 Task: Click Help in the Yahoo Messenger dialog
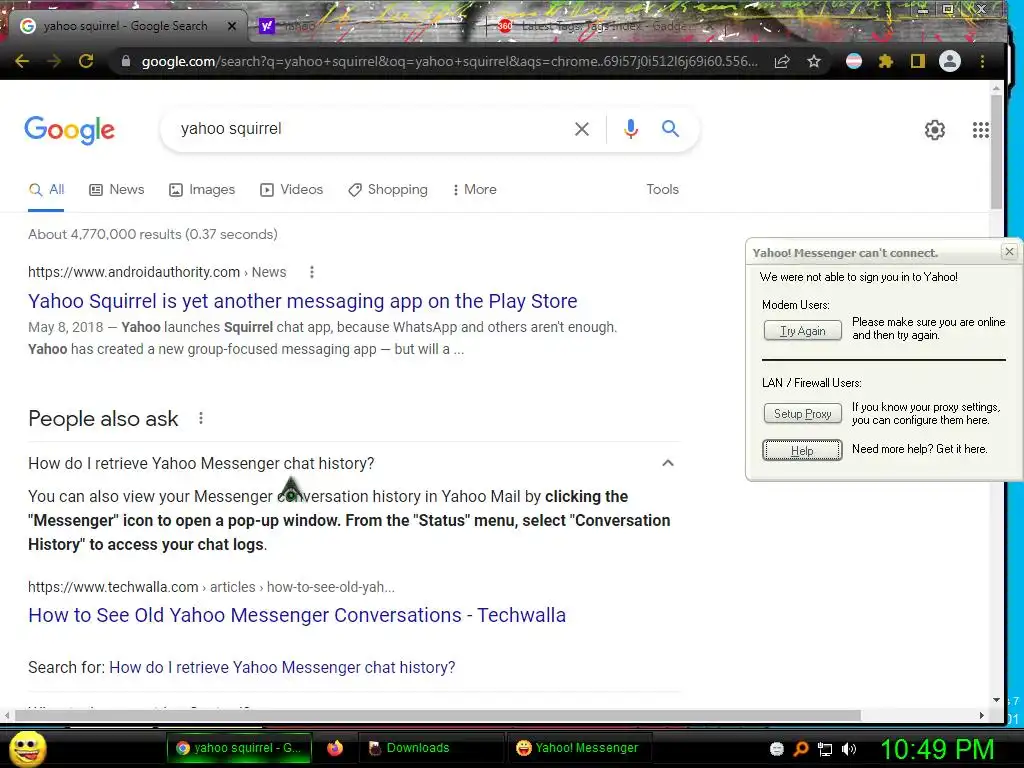click(803, 451)
